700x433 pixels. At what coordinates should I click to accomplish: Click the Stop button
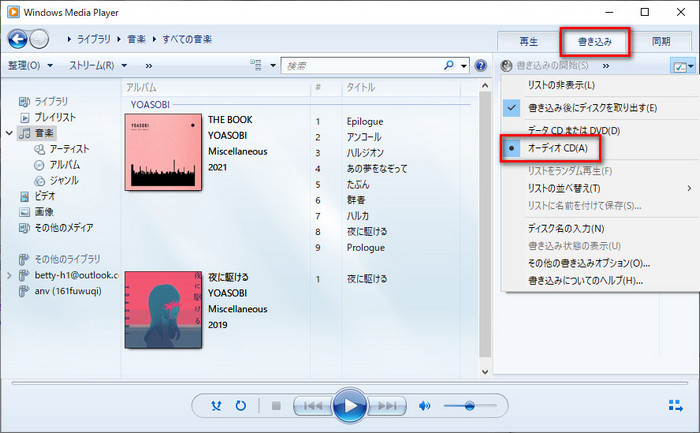(x=276, y=406)
